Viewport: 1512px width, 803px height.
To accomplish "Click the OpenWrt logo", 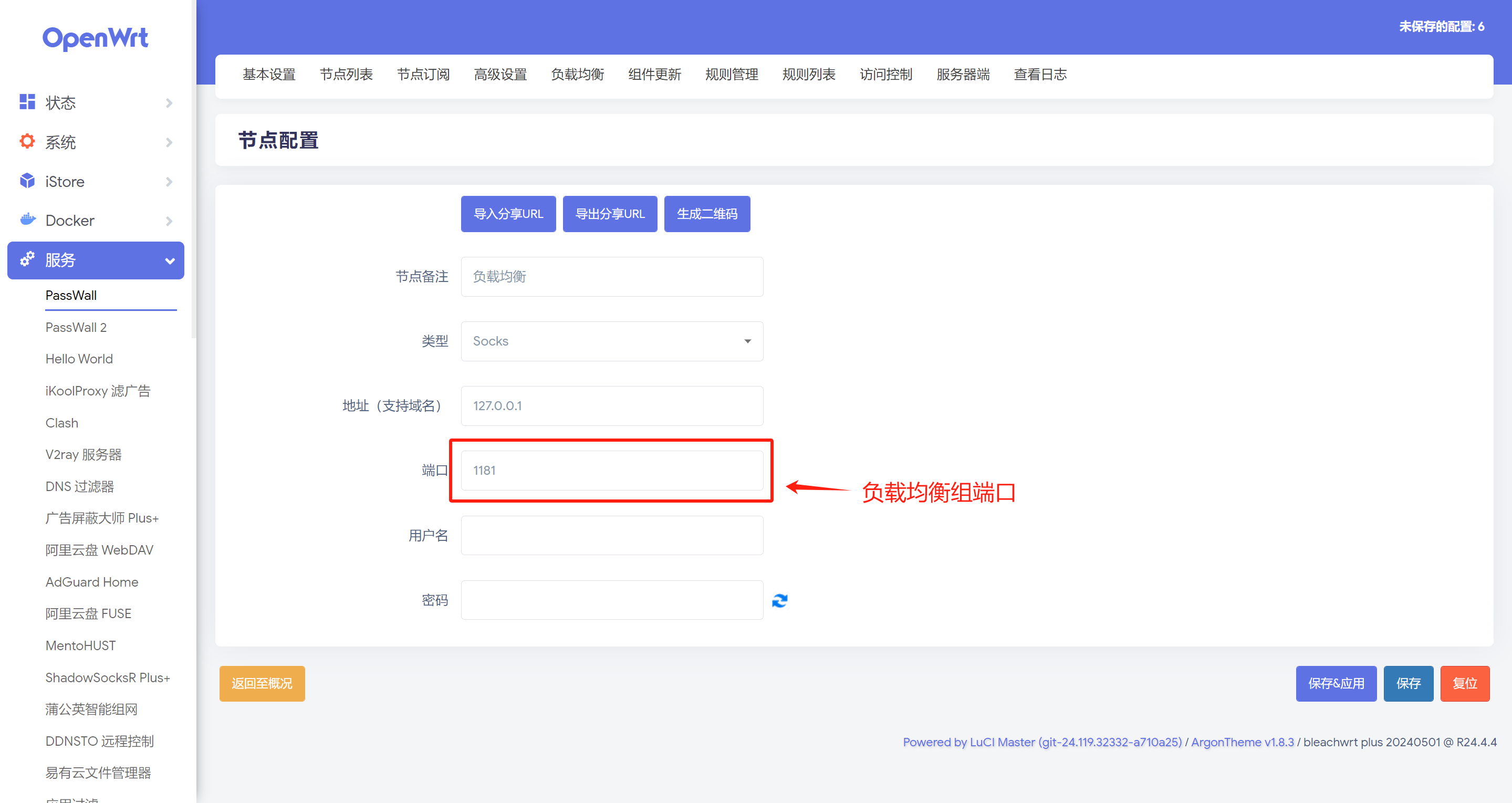I will 96,39.
